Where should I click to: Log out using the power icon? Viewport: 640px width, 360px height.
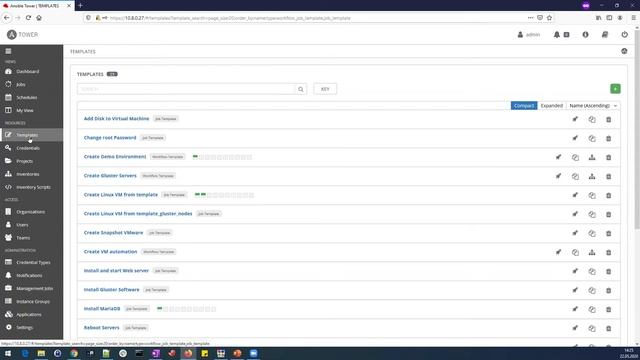tap(624, 35)
